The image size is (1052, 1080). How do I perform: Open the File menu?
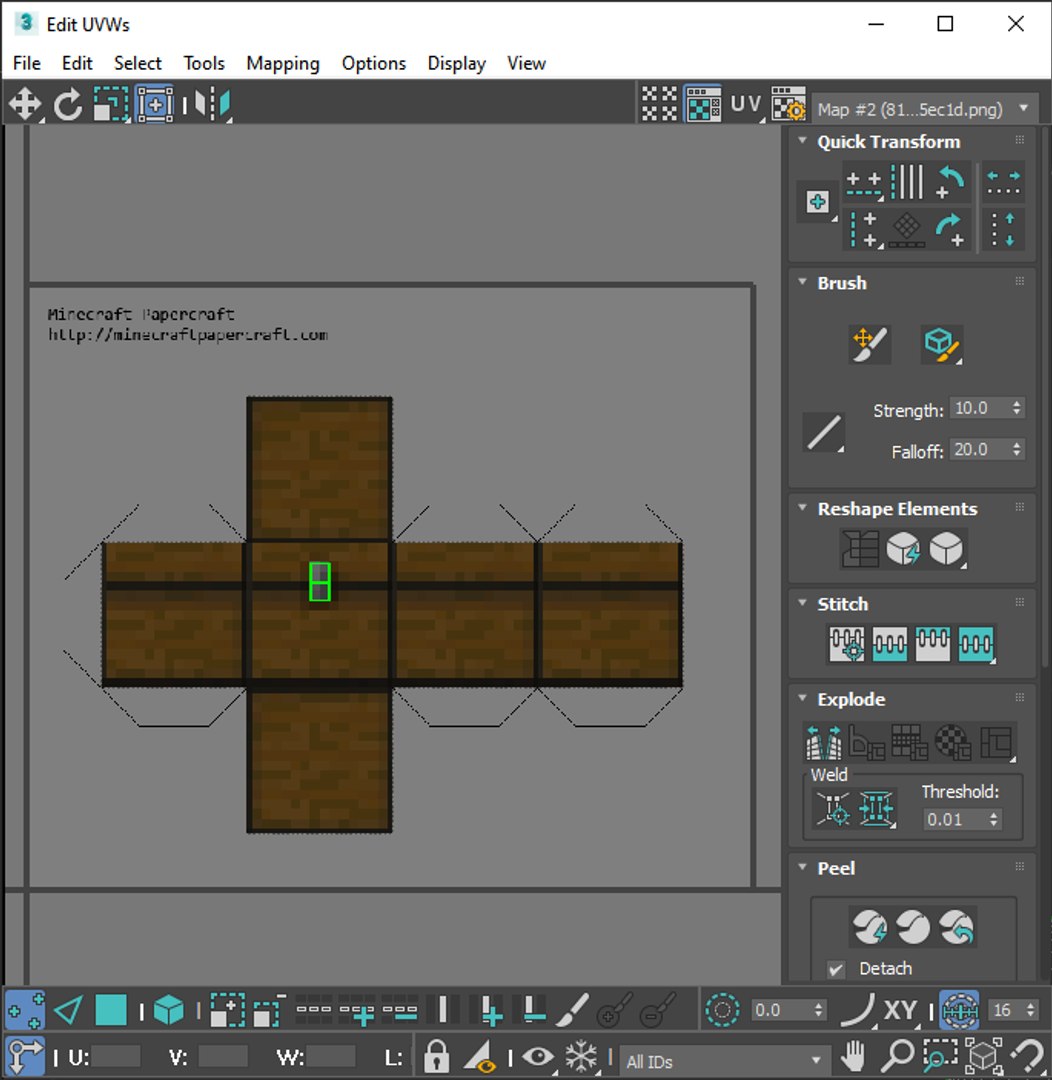tap(27, 63)
